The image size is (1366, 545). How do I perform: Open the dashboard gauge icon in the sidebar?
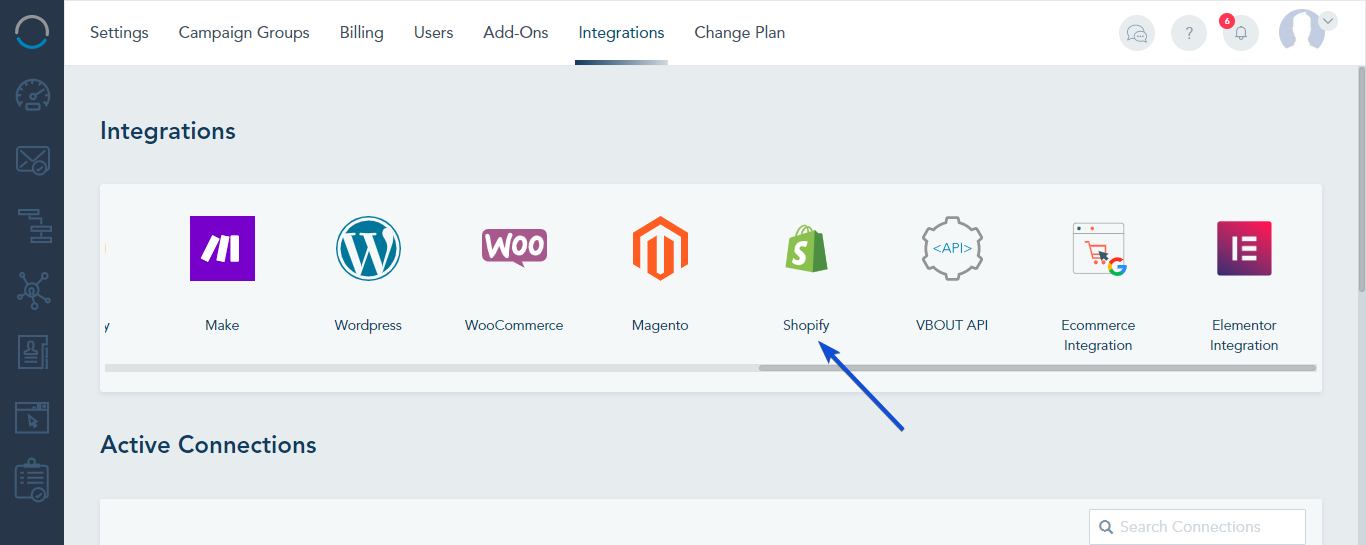32,95
